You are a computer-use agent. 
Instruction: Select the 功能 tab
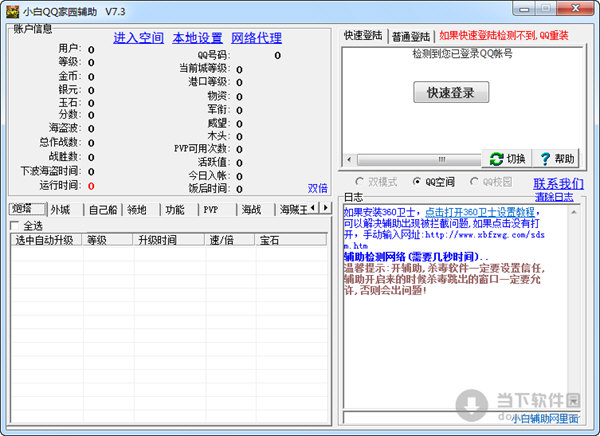point(179,210)
